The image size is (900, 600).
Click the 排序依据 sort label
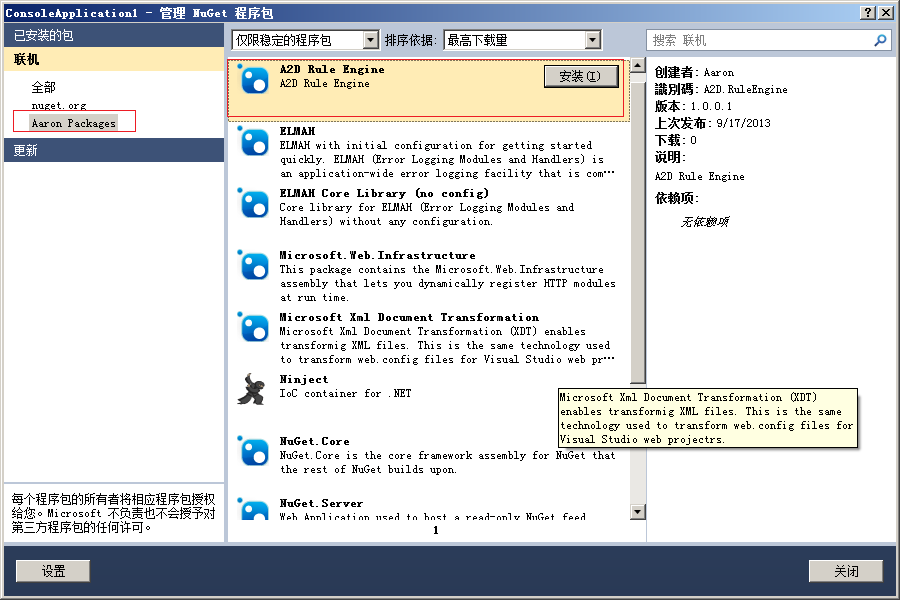pyautogui.click(x=411, y=40)
